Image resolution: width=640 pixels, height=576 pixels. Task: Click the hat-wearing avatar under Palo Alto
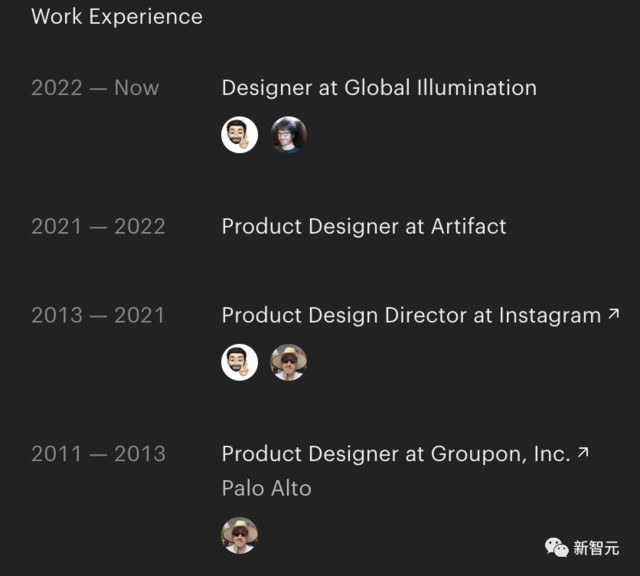coord(240,535)
